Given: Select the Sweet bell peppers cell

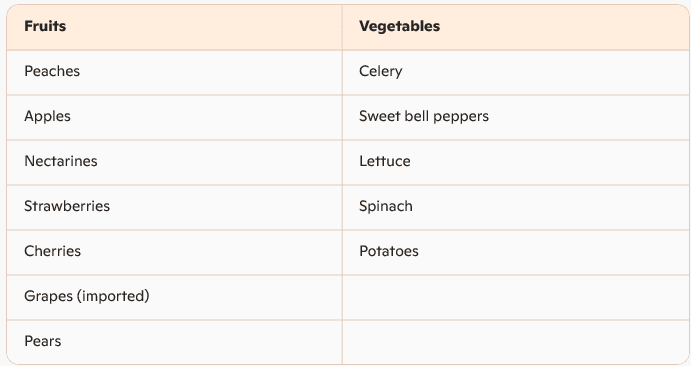Looking at the screenshot, I should 516,117.
